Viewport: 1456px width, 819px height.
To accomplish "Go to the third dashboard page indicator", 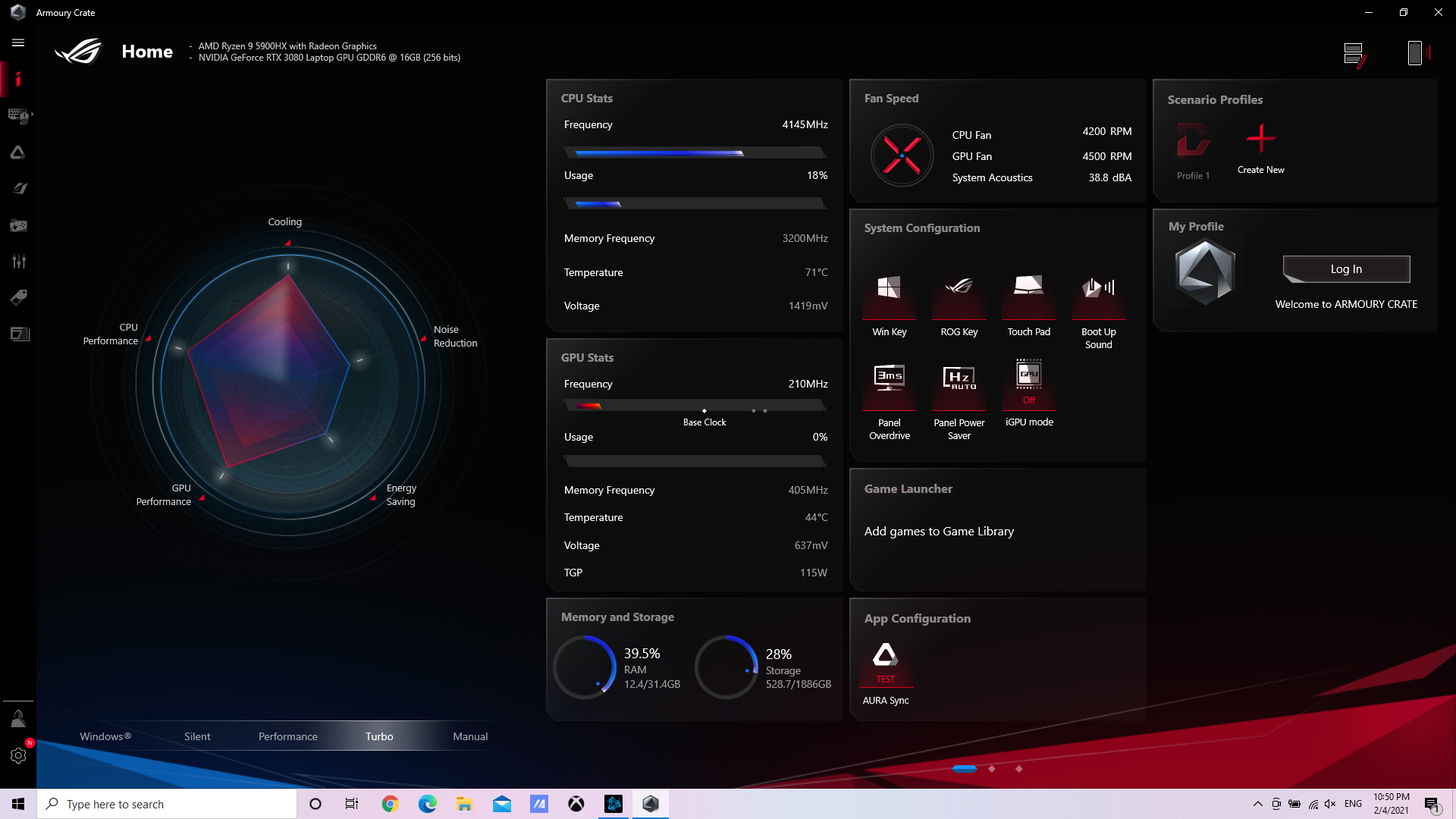I will (1018, 768).
